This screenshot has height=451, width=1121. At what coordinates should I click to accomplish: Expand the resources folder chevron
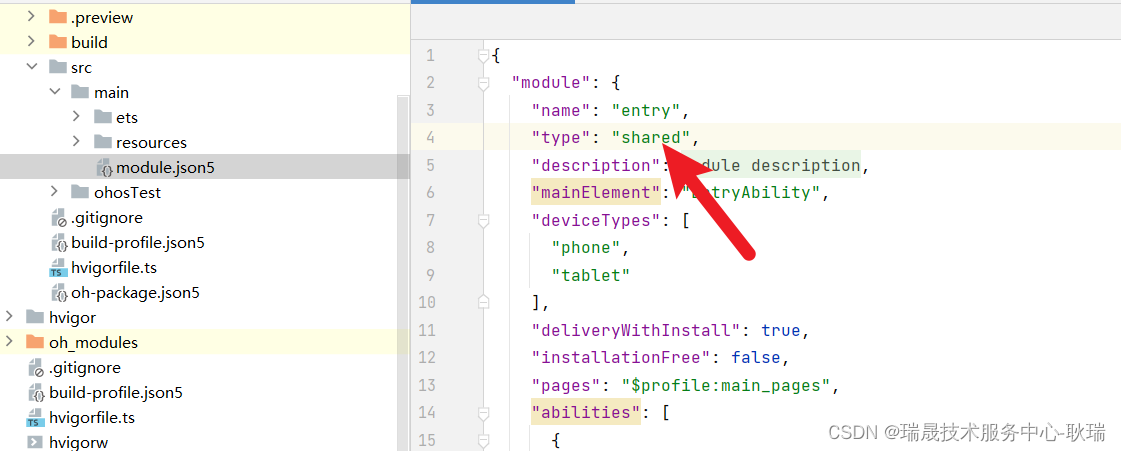tap(77, 141)
